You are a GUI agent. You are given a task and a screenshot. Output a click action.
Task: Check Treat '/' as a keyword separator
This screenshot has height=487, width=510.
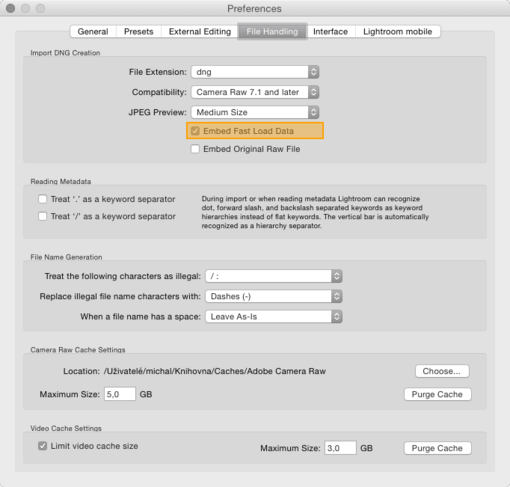click(x=42, y=216)
